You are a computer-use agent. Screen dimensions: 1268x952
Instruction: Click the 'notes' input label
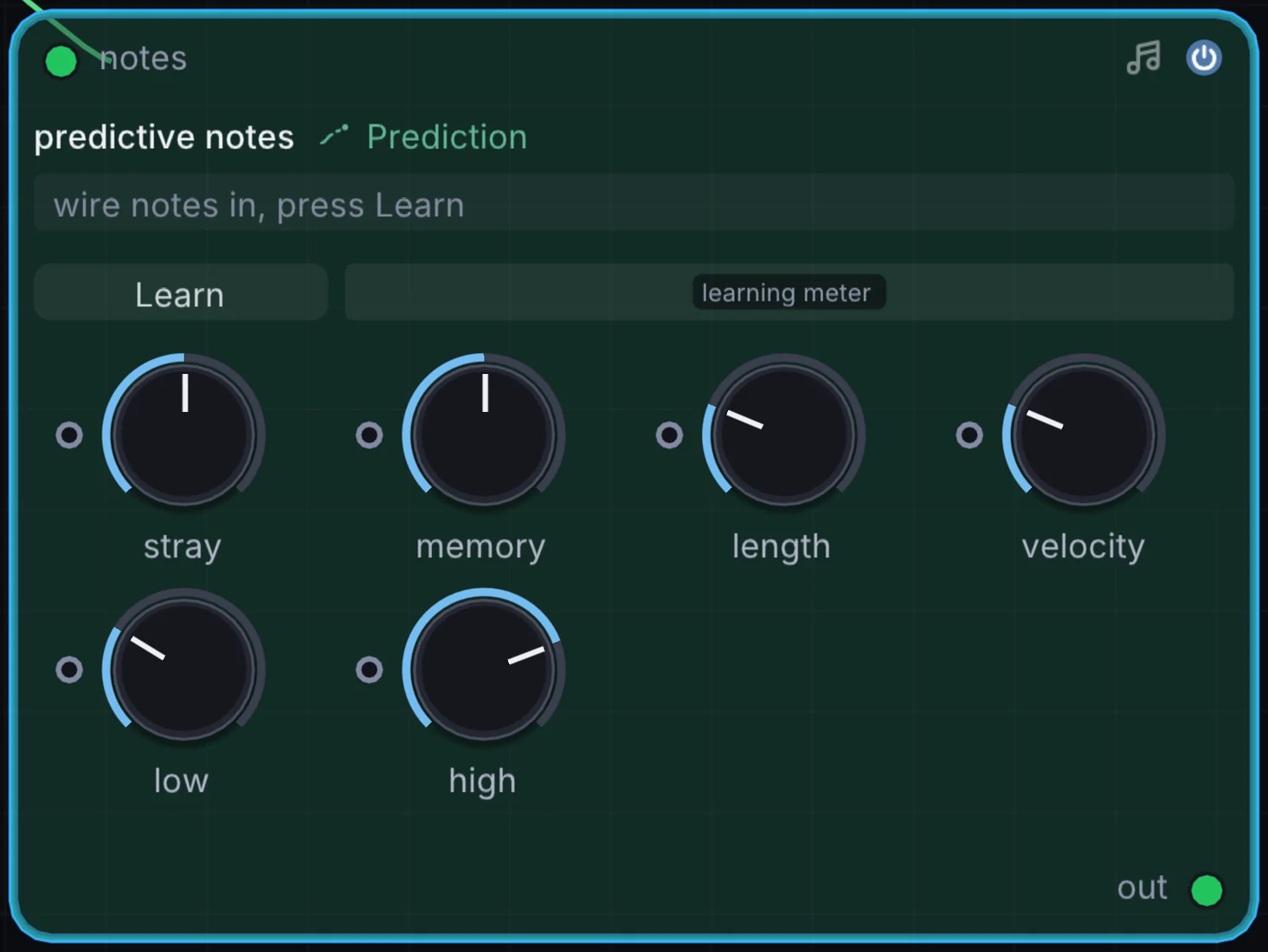tap(144, 58)
